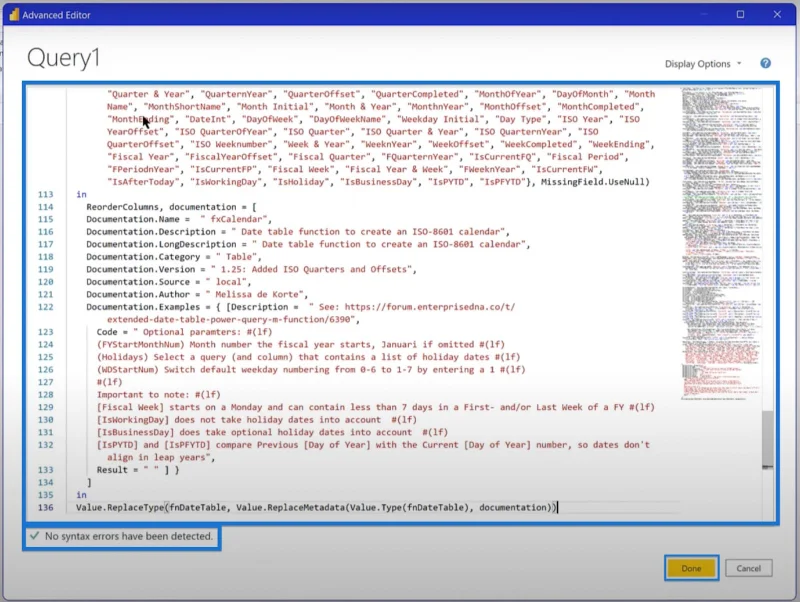Image resolution: width=800 pixels, height=602 pixels.
Task: Click 'No syntax errors have been detected.' message
Action: coord(129,536)
